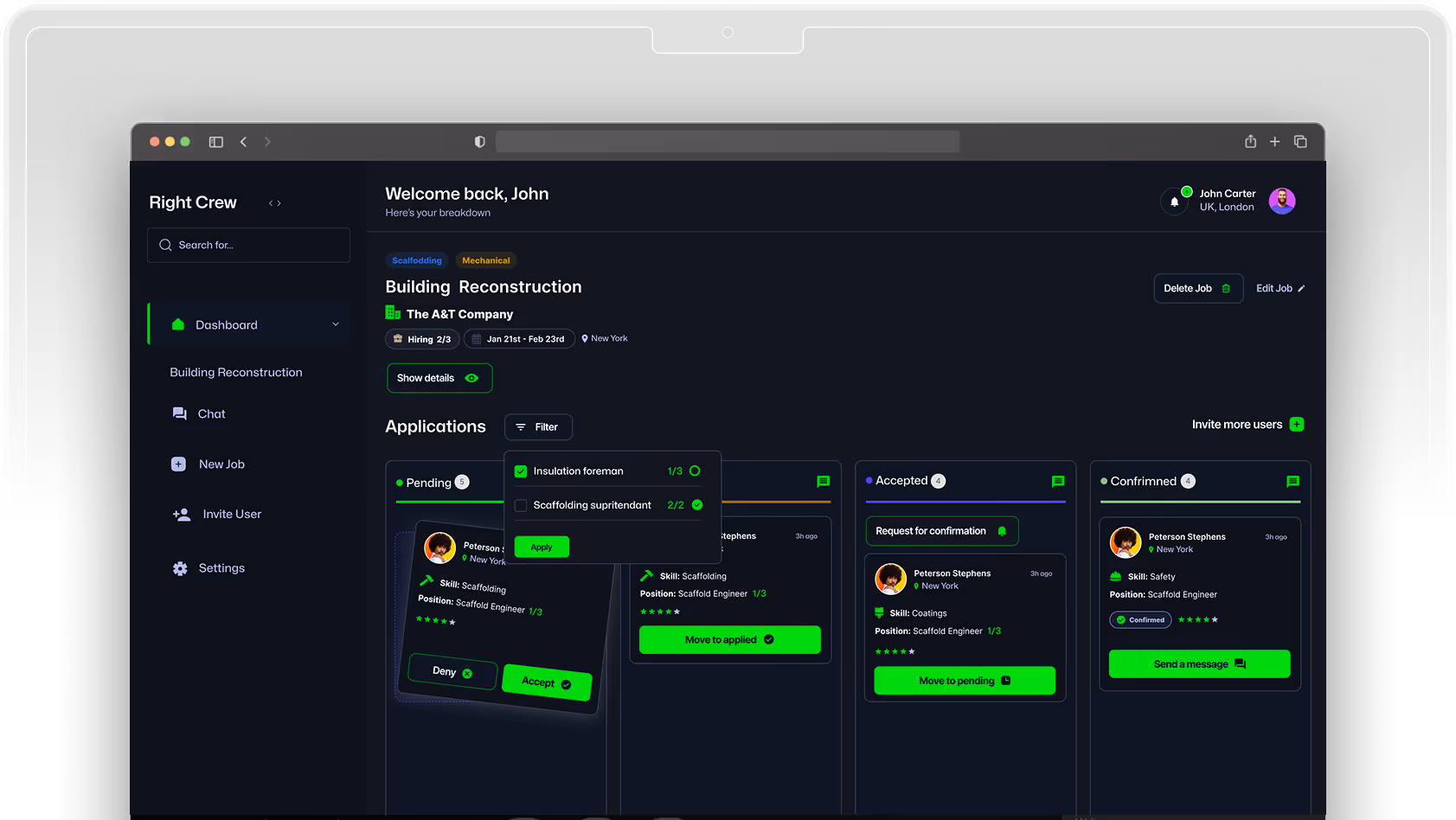Check the Scaffolding supritendant checkbox
The image size is (1456, 820).
[521, 505]
